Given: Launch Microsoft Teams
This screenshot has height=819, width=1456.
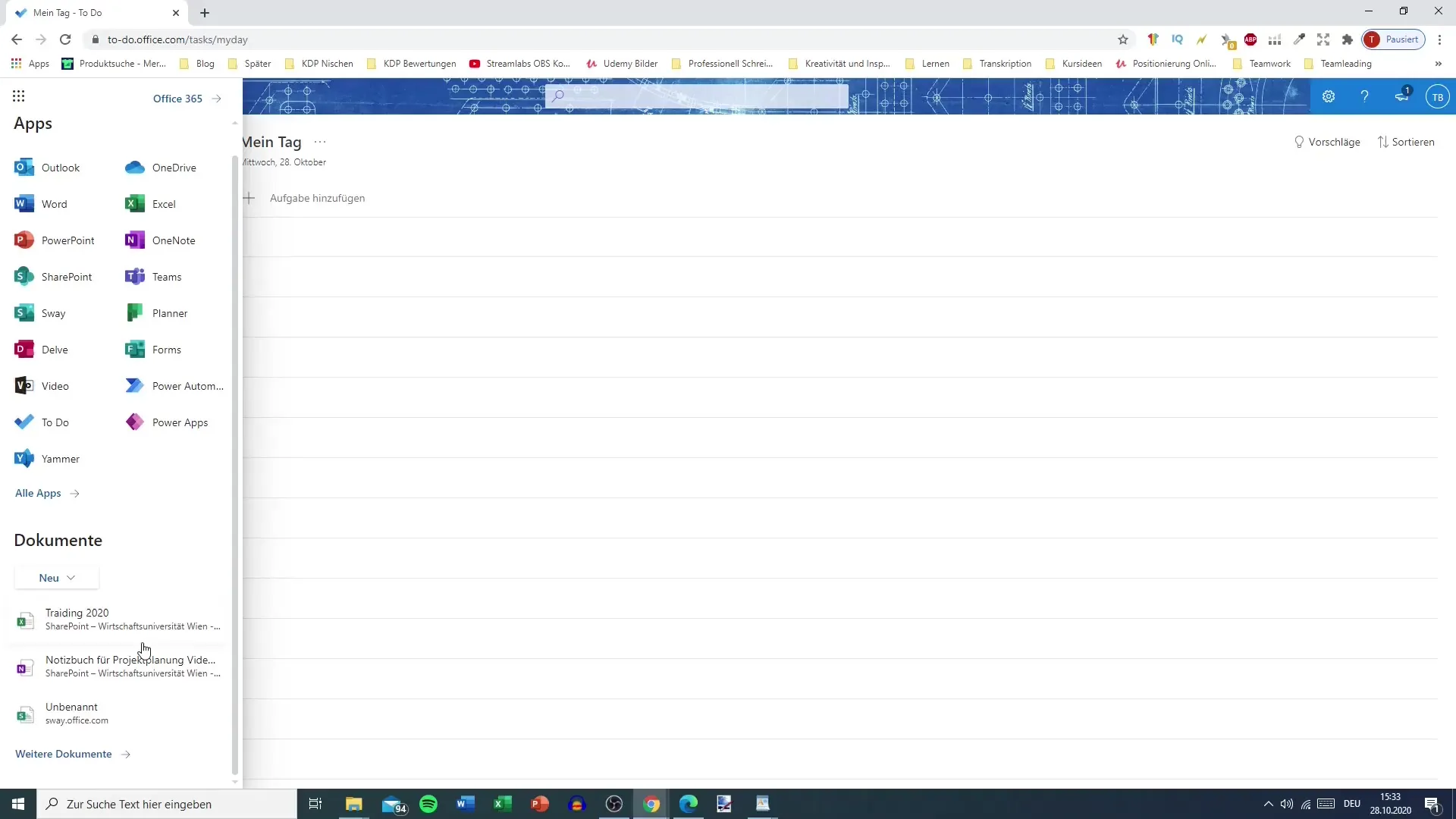Looking at the screenshot, I should pos(153,277).
